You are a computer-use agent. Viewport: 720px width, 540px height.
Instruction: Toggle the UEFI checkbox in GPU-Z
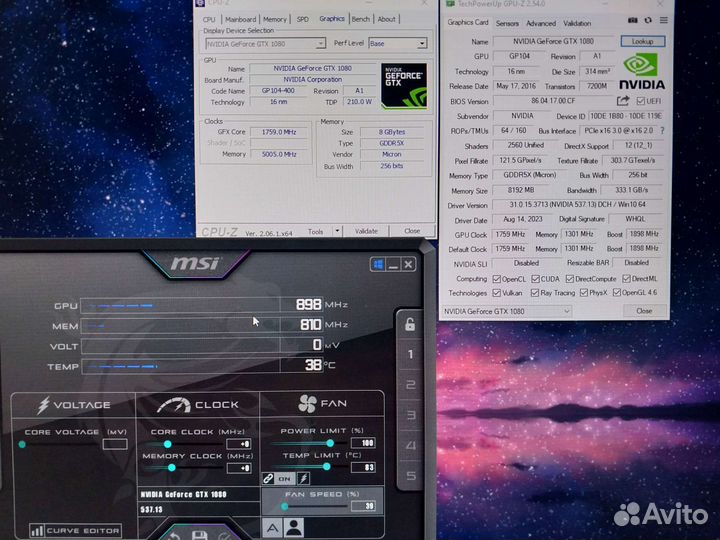(x=641, y=101)
